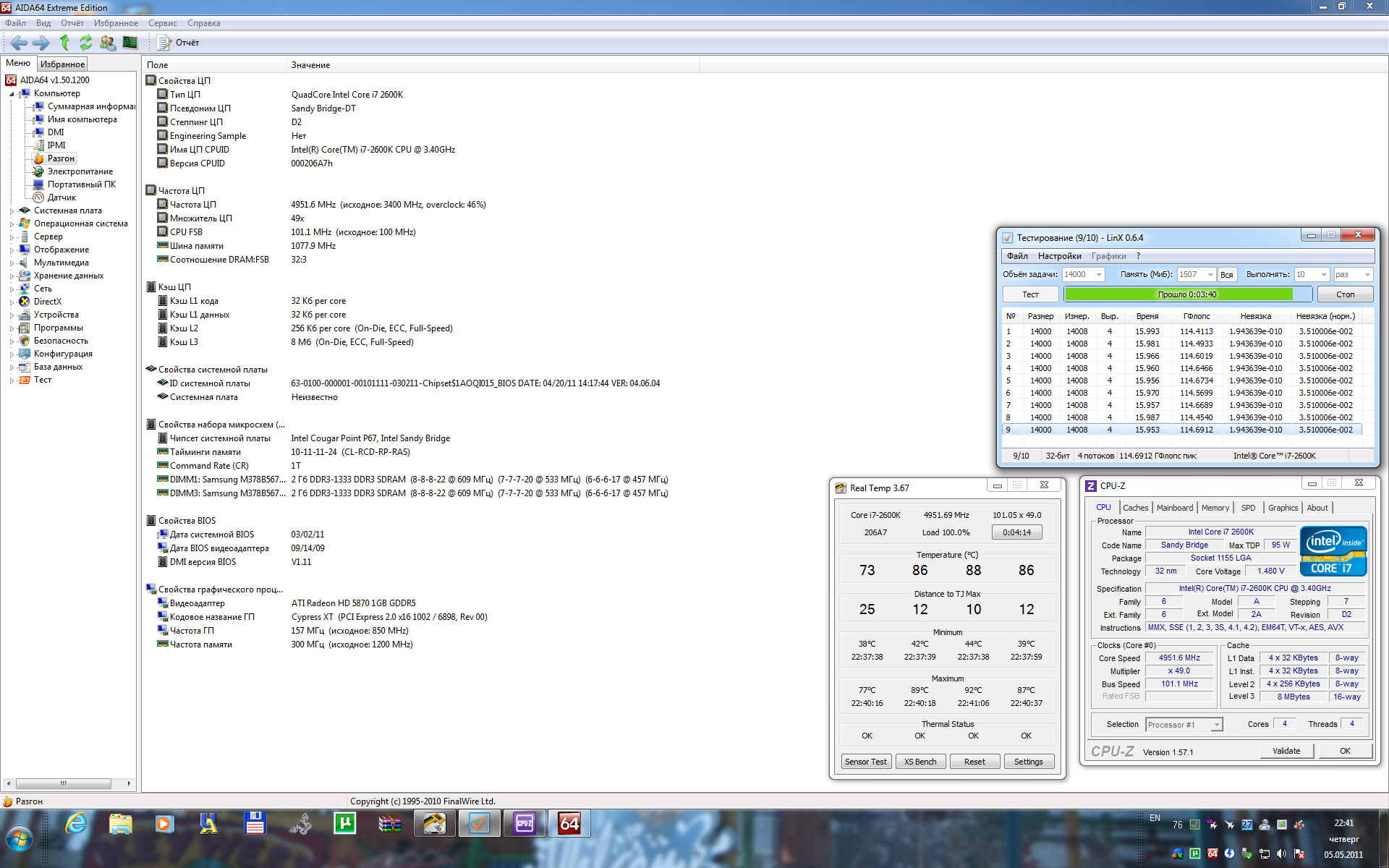Click Validate in CPU-Z

(x=1286, y=751)
